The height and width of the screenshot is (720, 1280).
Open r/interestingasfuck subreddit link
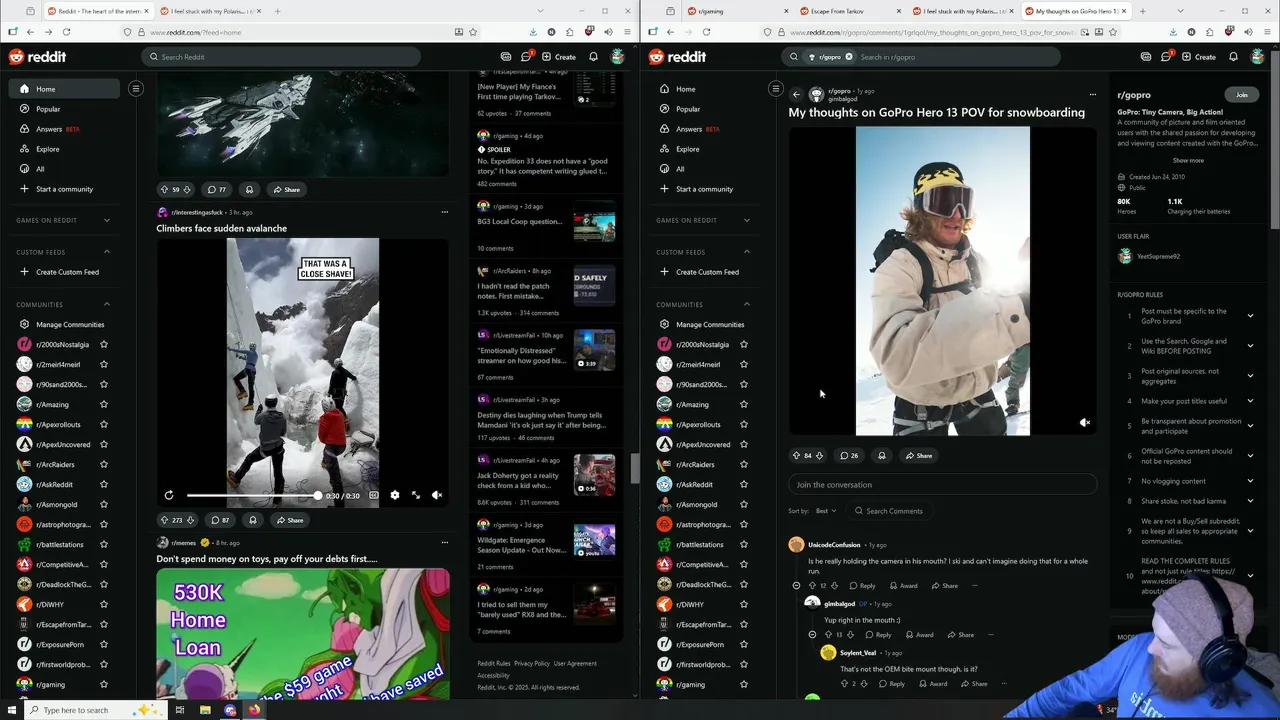[x=196, y=212]
